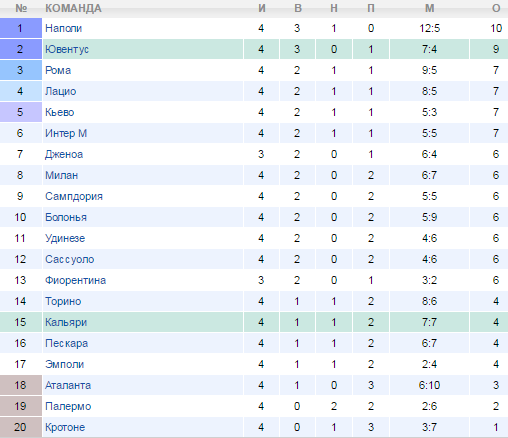Click the position 1 colored cell
The height and width of the screenshot is (438, 508).
click(x=21, y=28)
